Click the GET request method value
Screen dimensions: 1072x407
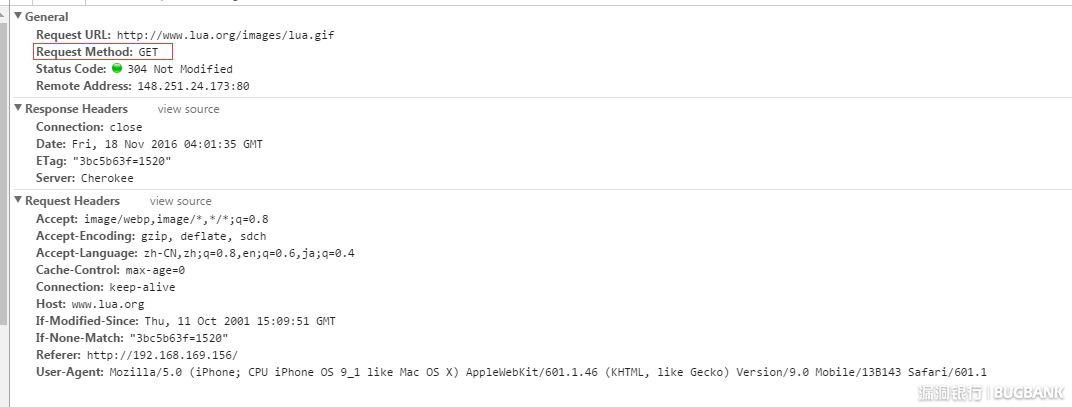(x=150, y=52)
